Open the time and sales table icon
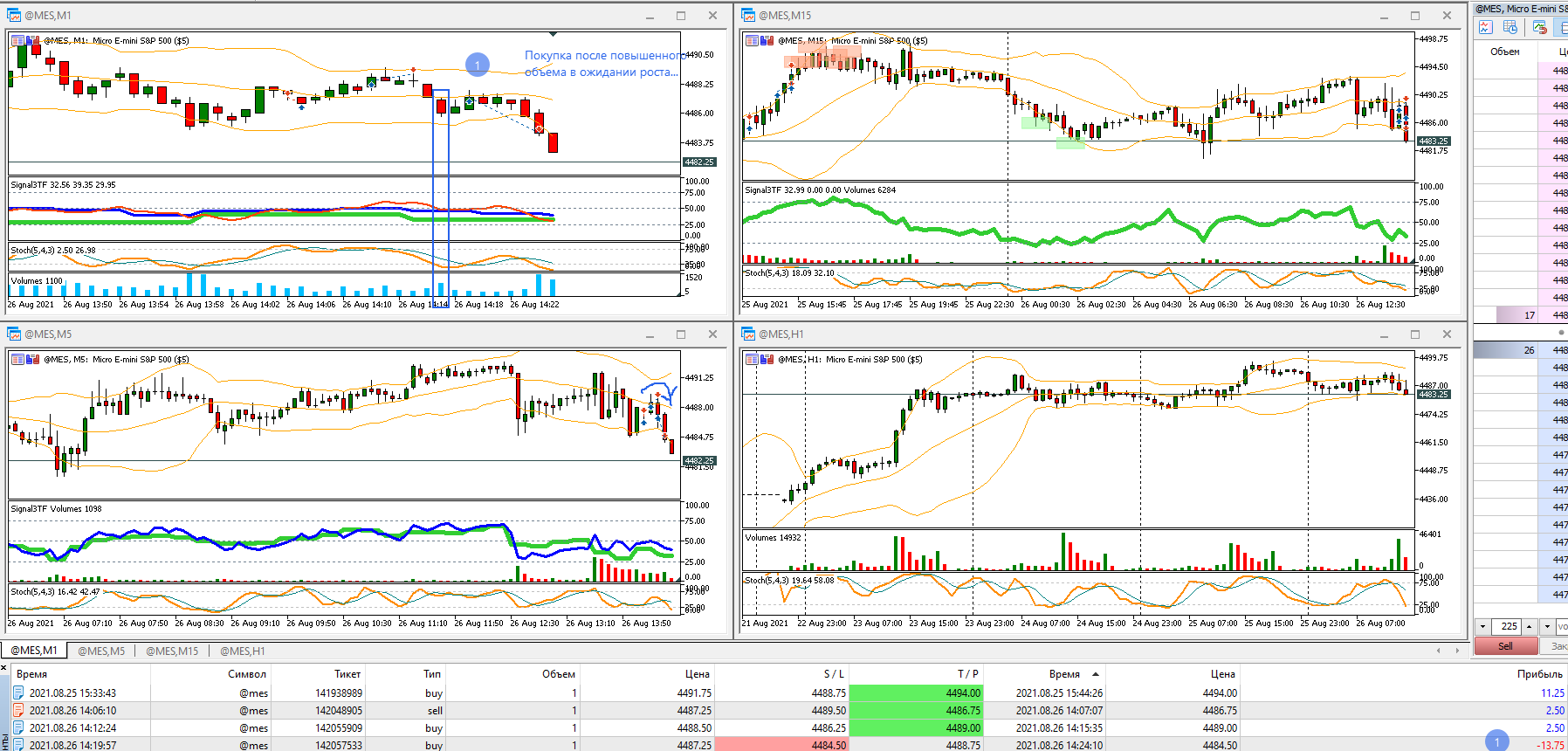 click(x=1510, y=27)
